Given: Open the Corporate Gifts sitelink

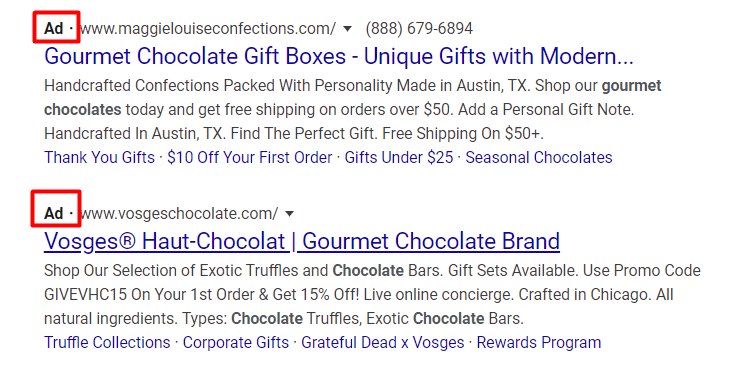Looking at the screenshot, I should pos(236,342).
